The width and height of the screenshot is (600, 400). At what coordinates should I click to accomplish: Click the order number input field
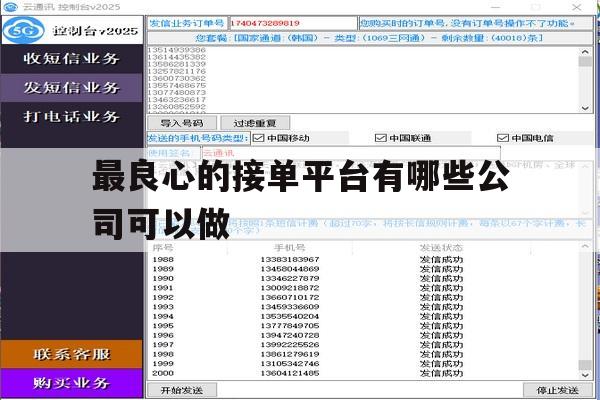293,23
